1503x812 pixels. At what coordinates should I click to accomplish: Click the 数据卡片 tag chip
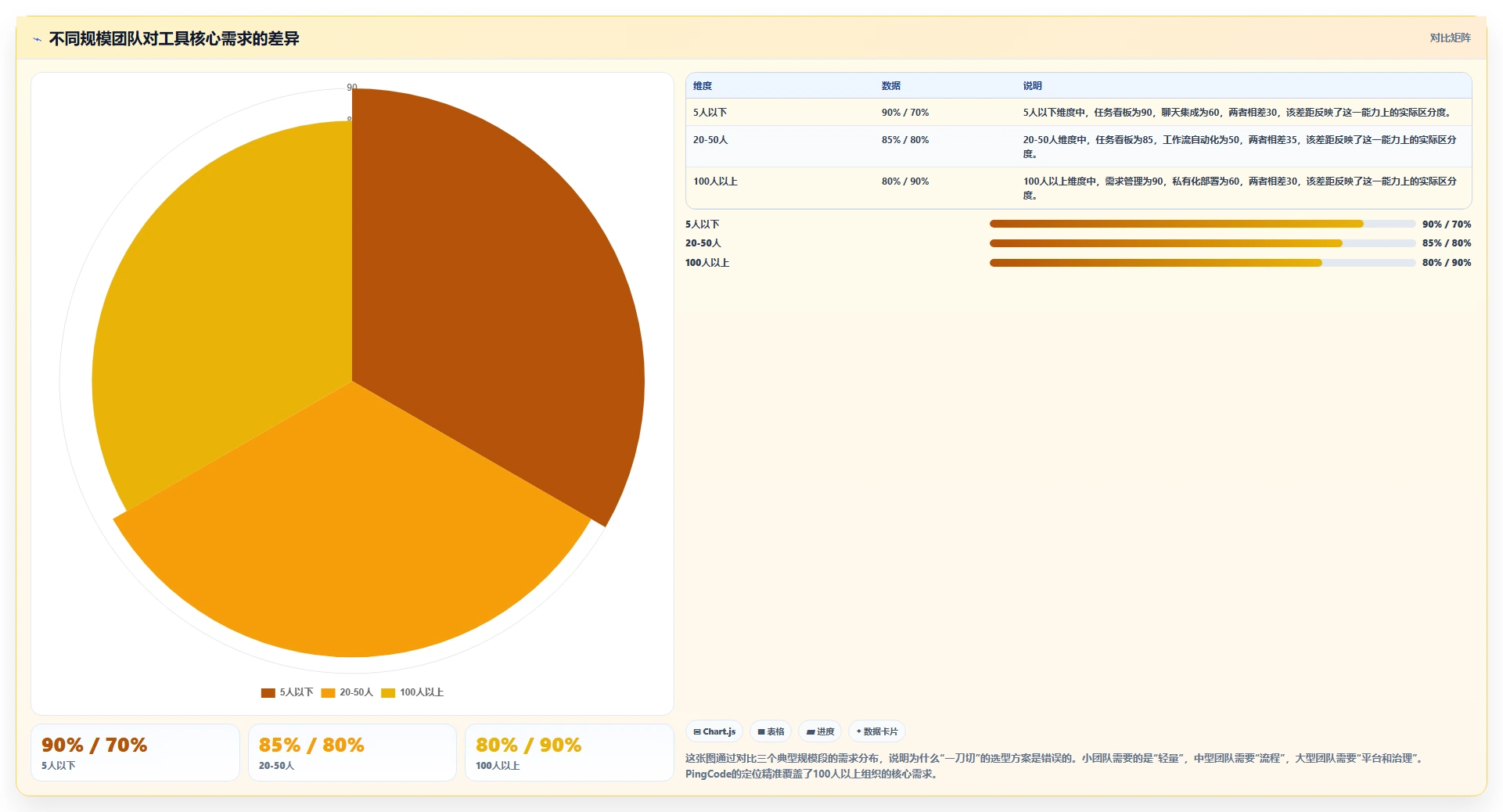tap(877, 731)
